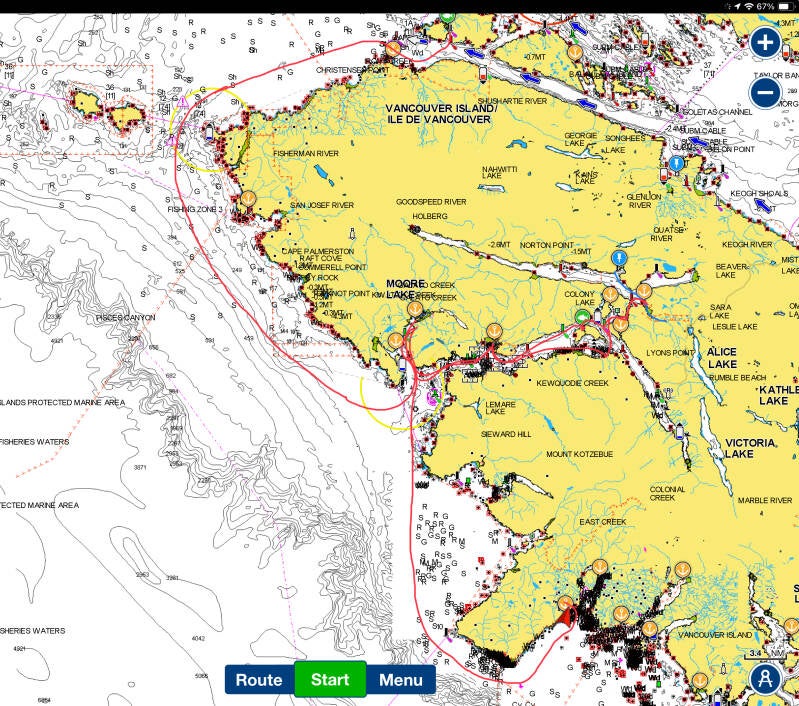Start track recording with green Start button

tap(330, 679)
